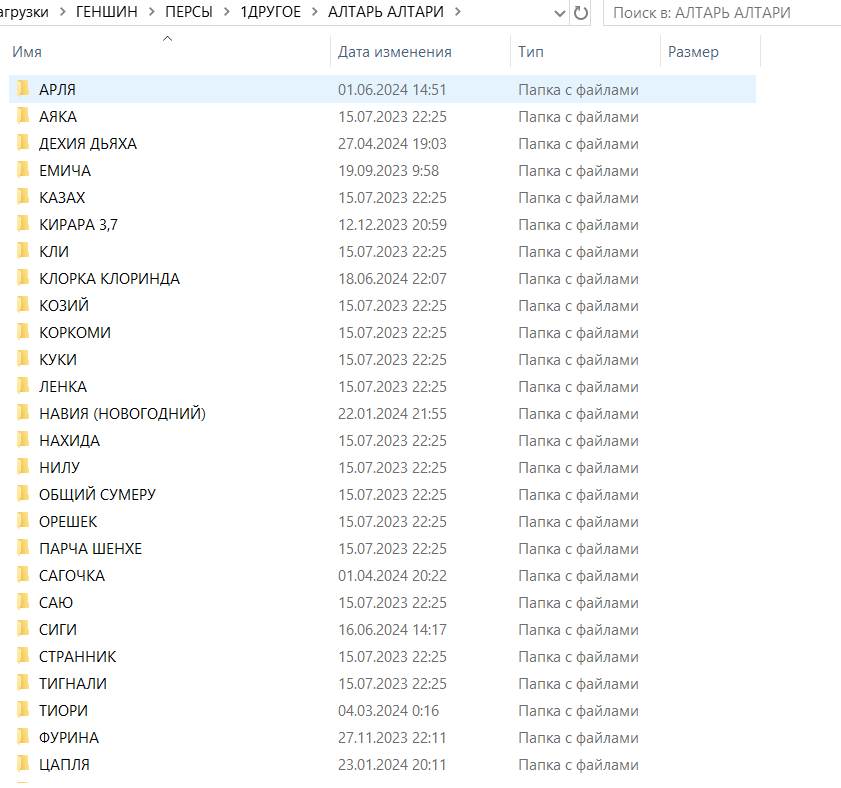Click the folder icon beside ЕМИЧА
The width and height of the screenshot is (841, 788).
click(23, 170)
